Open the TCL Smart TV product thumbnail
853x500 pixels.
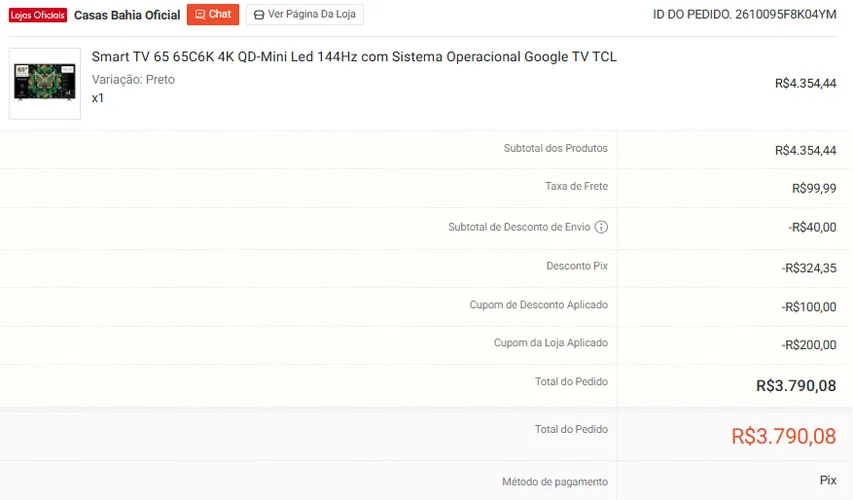coord(45,83)
